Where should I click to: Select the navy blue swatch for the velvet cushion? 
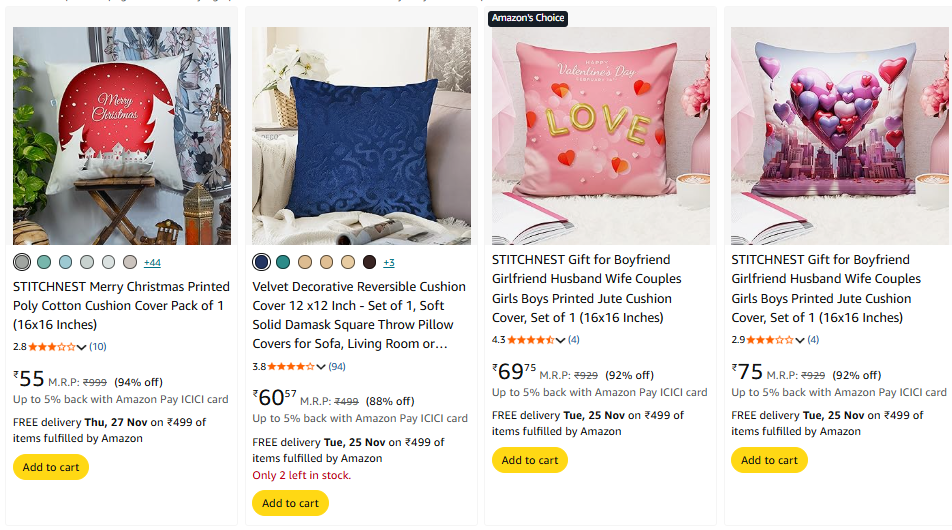pos(261,262)
